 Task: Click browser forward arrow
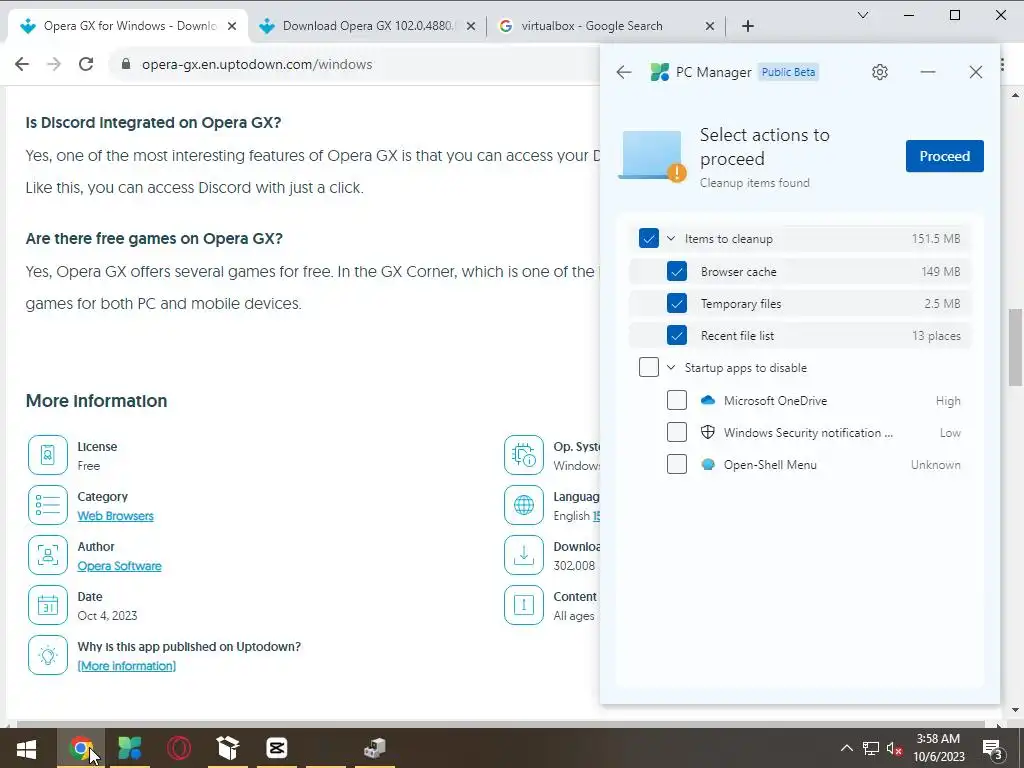54,64
